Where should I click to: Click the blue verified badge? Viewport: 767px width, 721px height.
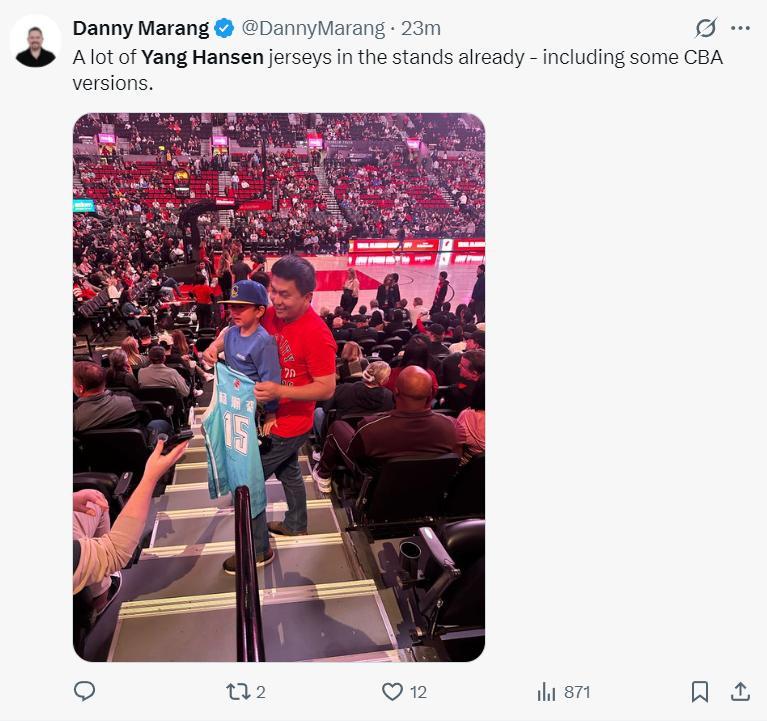[x=225, y=28]
